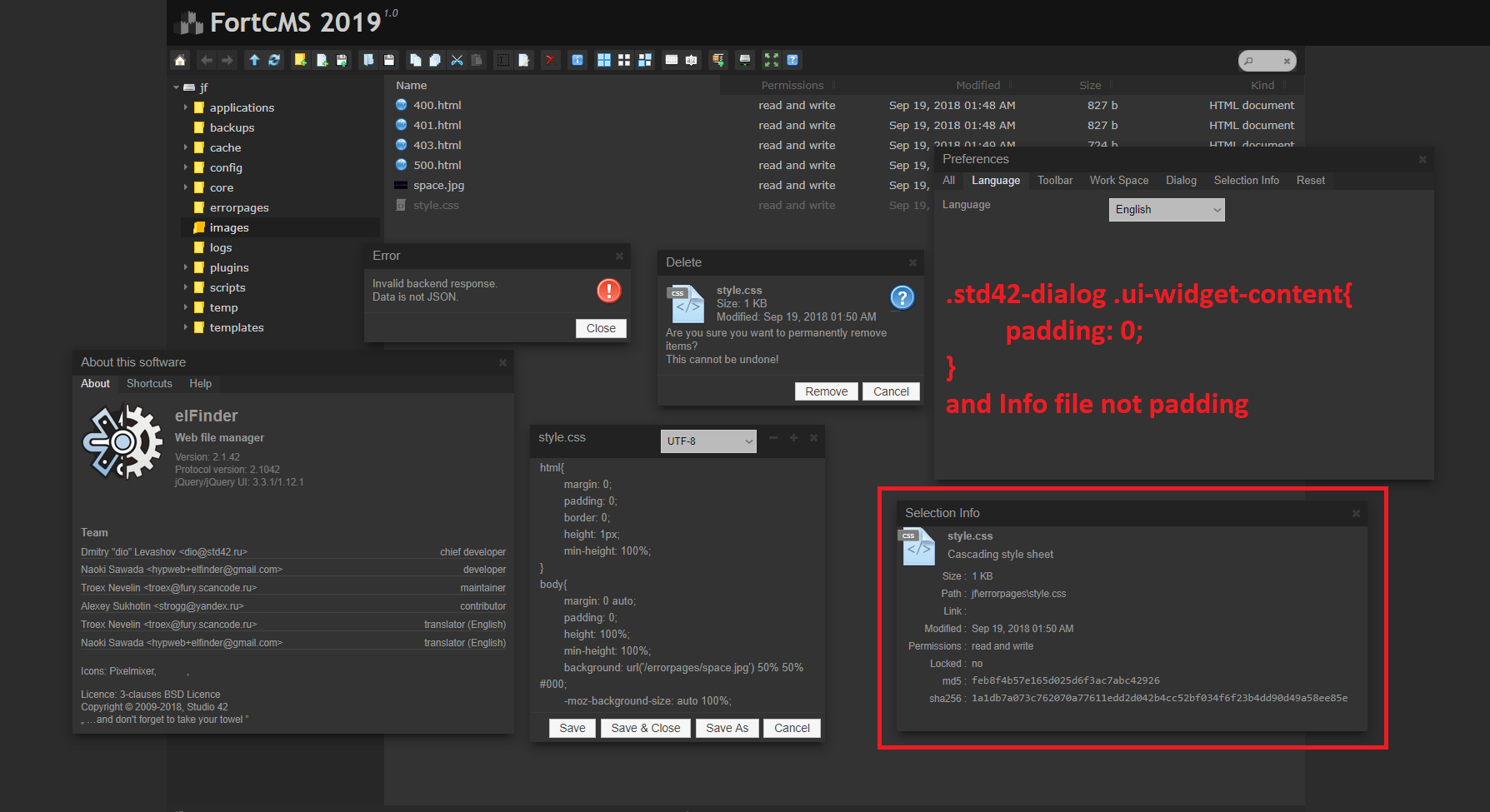Screen dimensions: 1490x812
Task: Open the upload files dialog
Action: (342, 60)
